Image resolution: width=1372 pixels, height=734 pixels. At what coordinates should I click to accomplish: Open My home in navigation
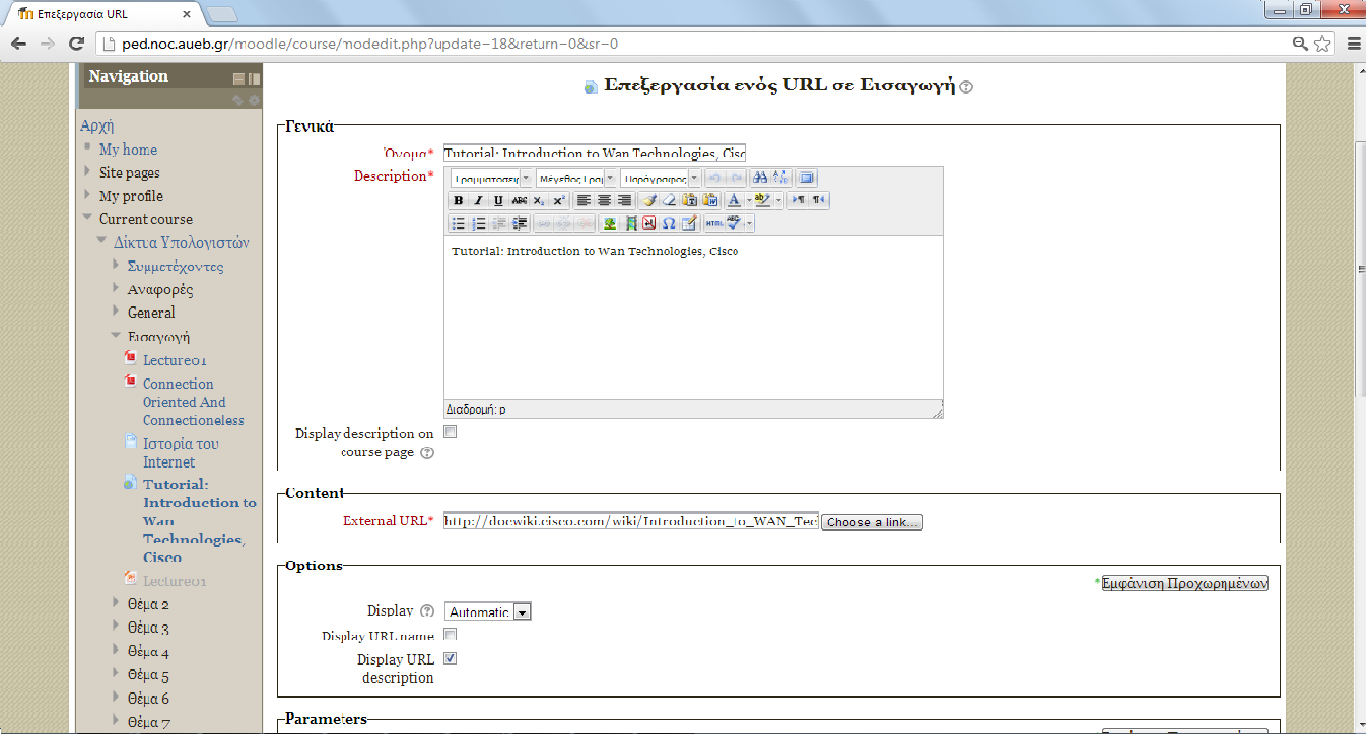(x=128, y=150)
